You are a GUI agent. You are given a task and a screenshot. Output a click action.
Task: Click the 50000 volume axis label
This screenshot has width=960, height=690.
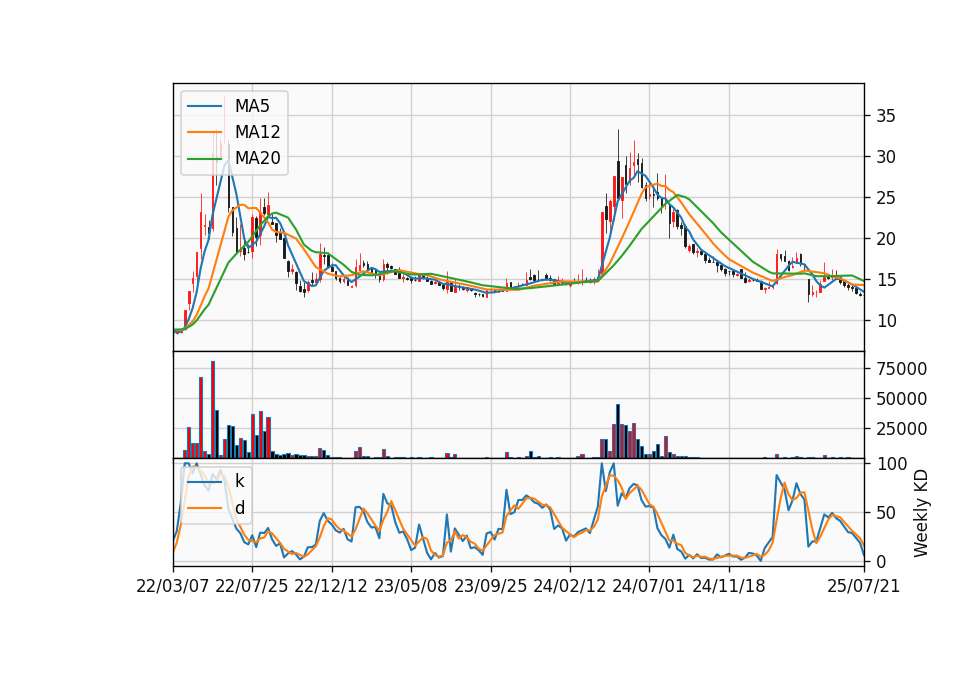point(902,399)
